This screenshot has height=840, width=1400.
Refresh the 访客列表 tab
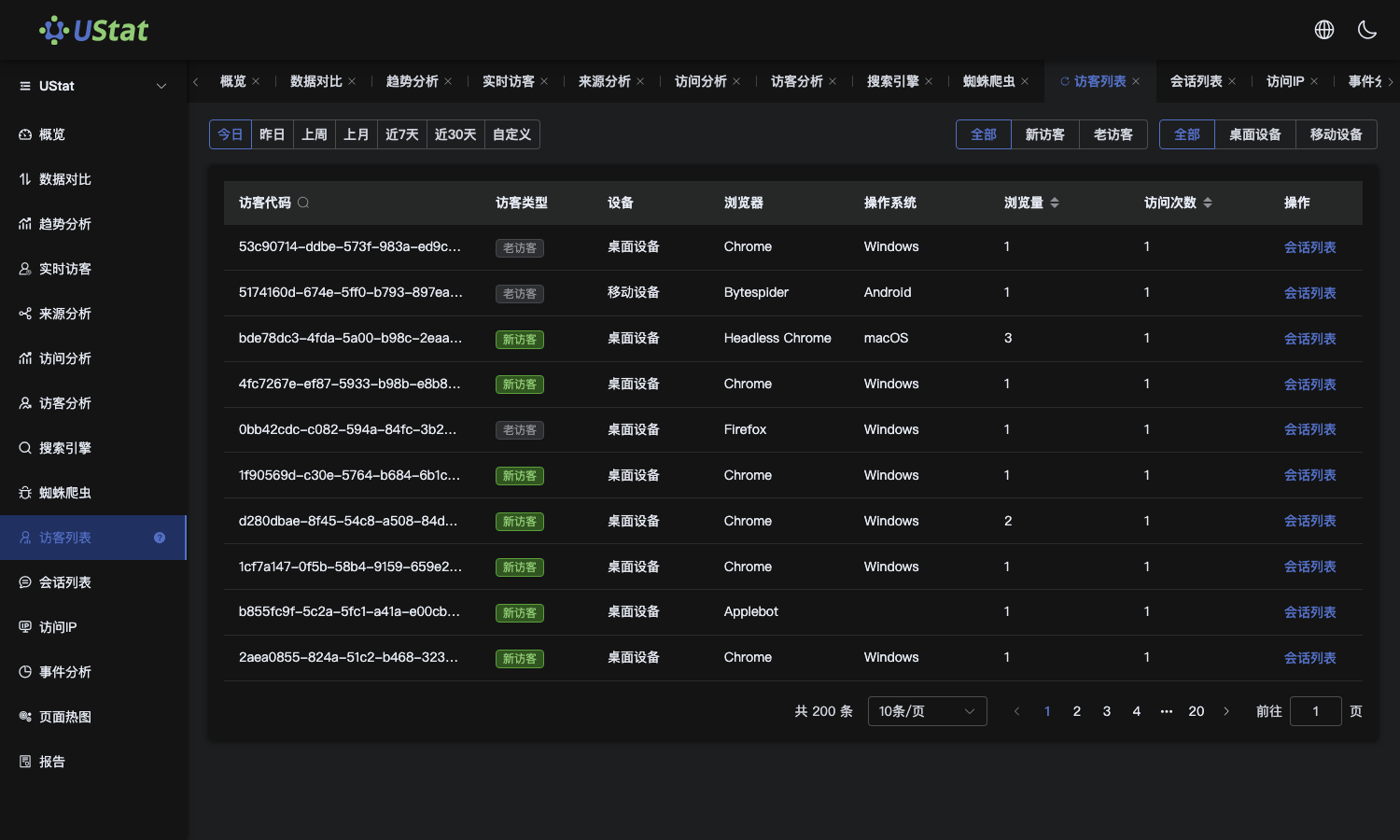click(x=1065, y=81)
